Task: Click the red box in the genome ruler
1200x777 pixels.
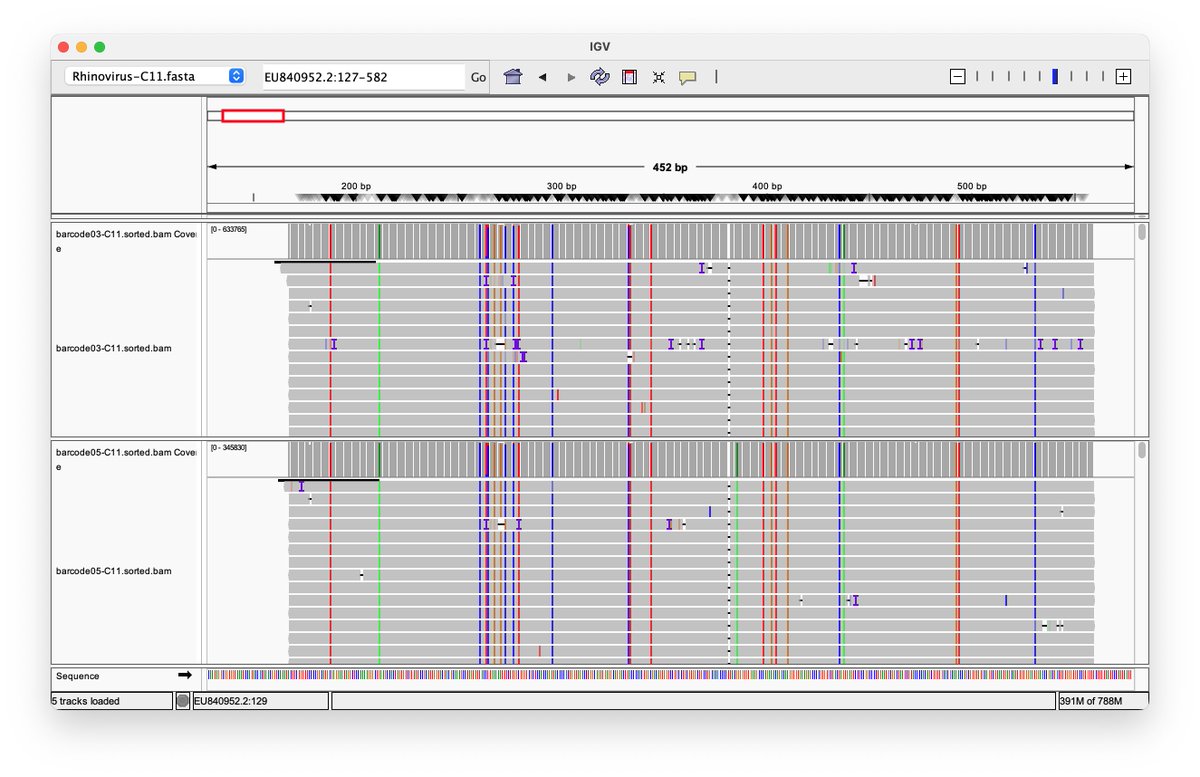Action: (253, 116)
